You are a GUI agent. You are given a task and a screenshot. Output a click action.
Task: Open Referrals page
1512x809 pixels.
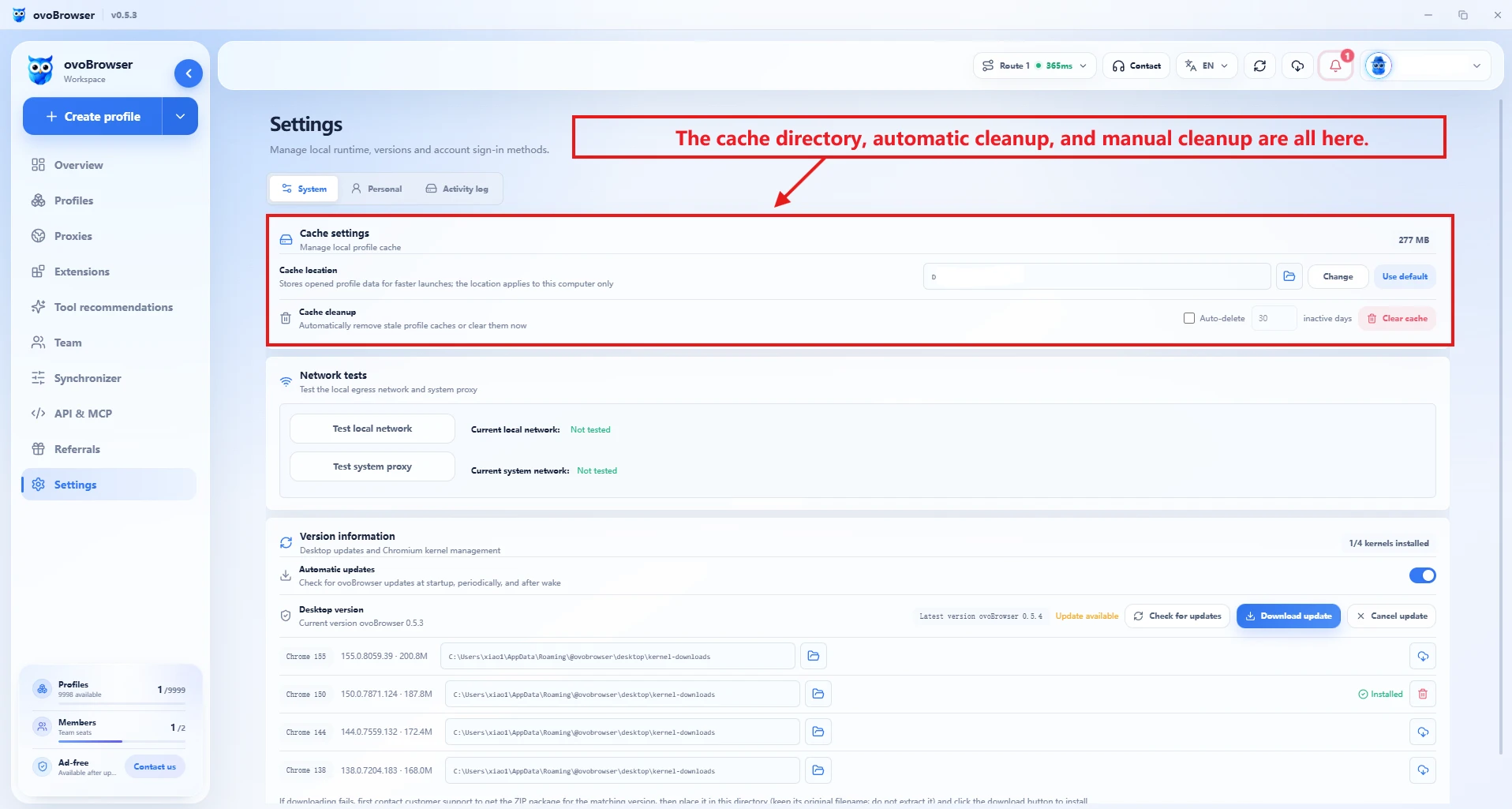tap(109, 449)
